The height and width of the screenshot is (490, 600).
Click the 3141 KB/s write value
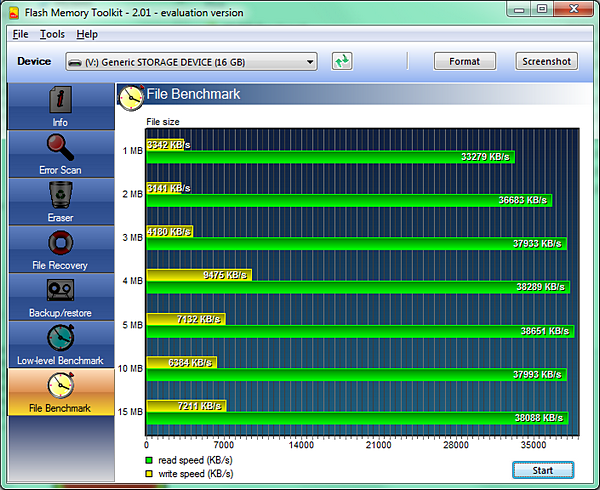tap(169, 188)
